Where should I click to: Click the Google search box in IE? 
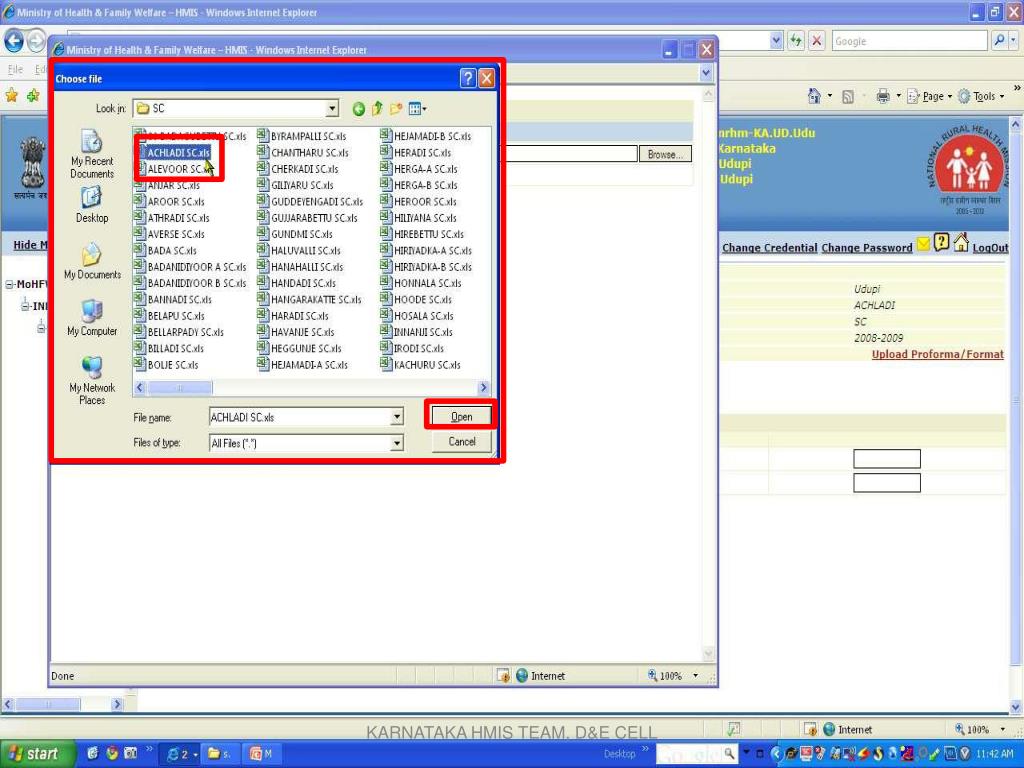coord(909,41)
